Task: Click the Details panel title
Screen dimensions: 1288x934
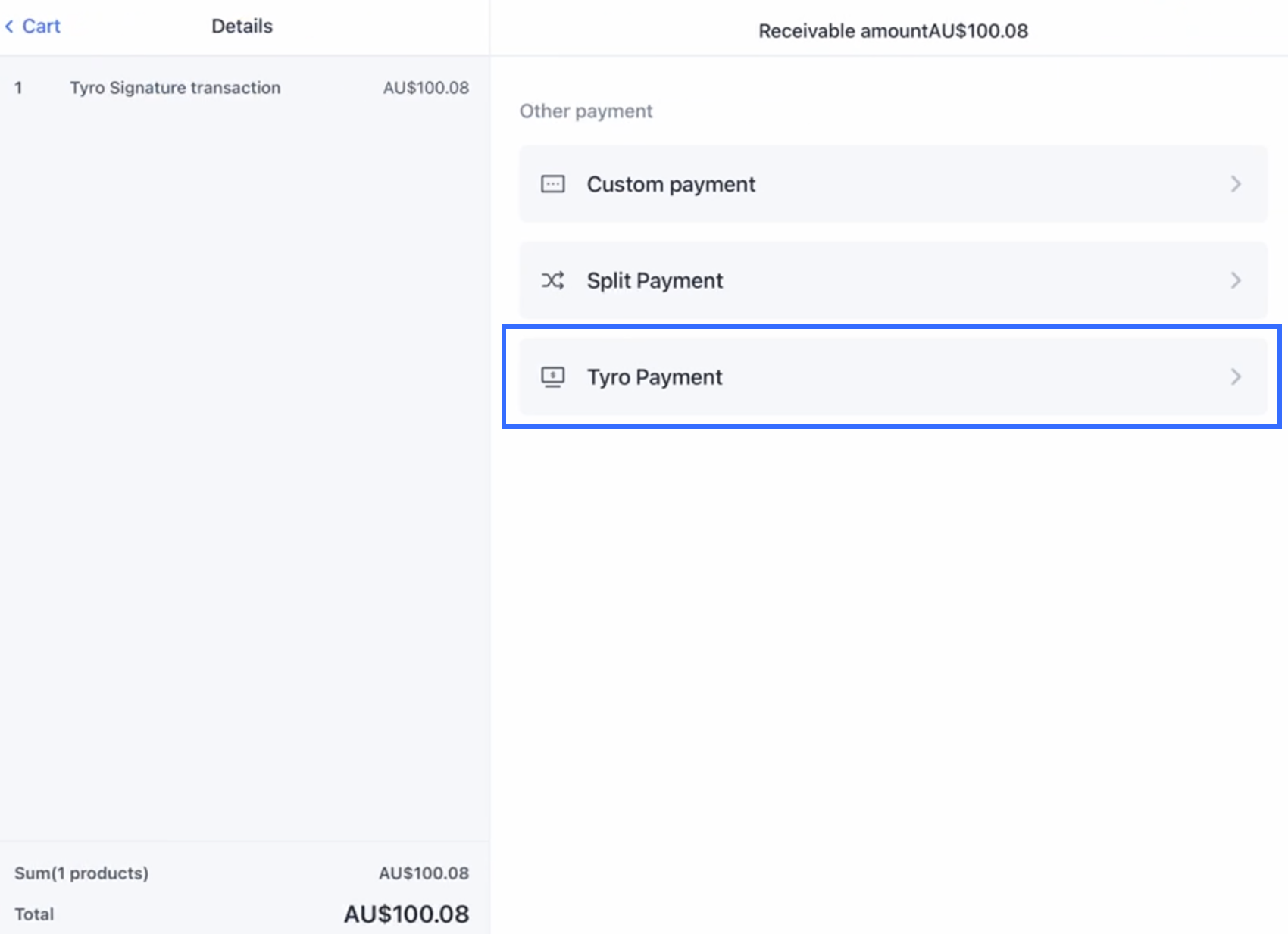Action: tap(242, 27)
